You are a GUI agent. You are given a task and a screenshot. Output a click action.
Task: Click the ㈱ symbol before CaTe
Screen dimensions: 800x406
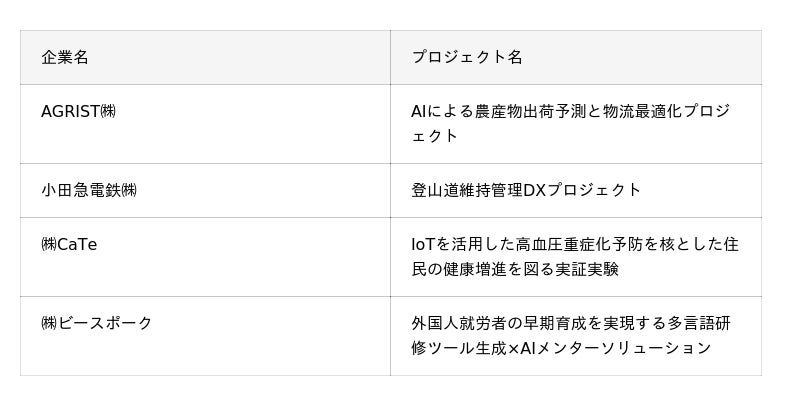tap(49, 244)
